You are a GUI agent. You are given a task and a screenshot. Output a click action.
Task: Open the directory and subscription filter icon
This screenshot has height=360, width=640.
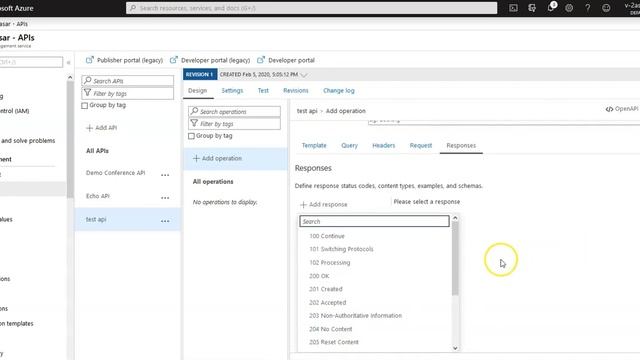point(532,8)
